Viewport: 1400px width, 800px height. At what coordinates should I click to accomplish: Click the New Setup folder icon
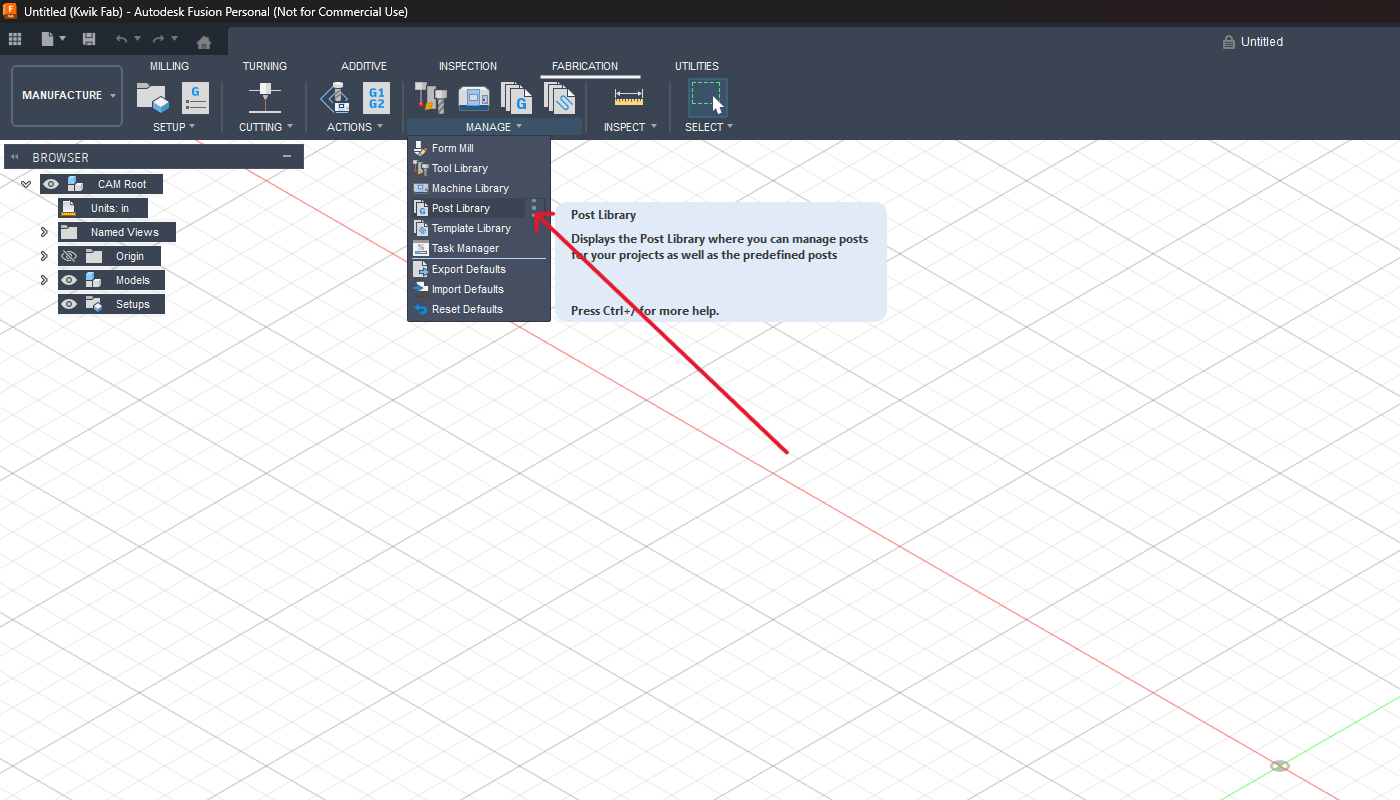(x=152, y=97)
